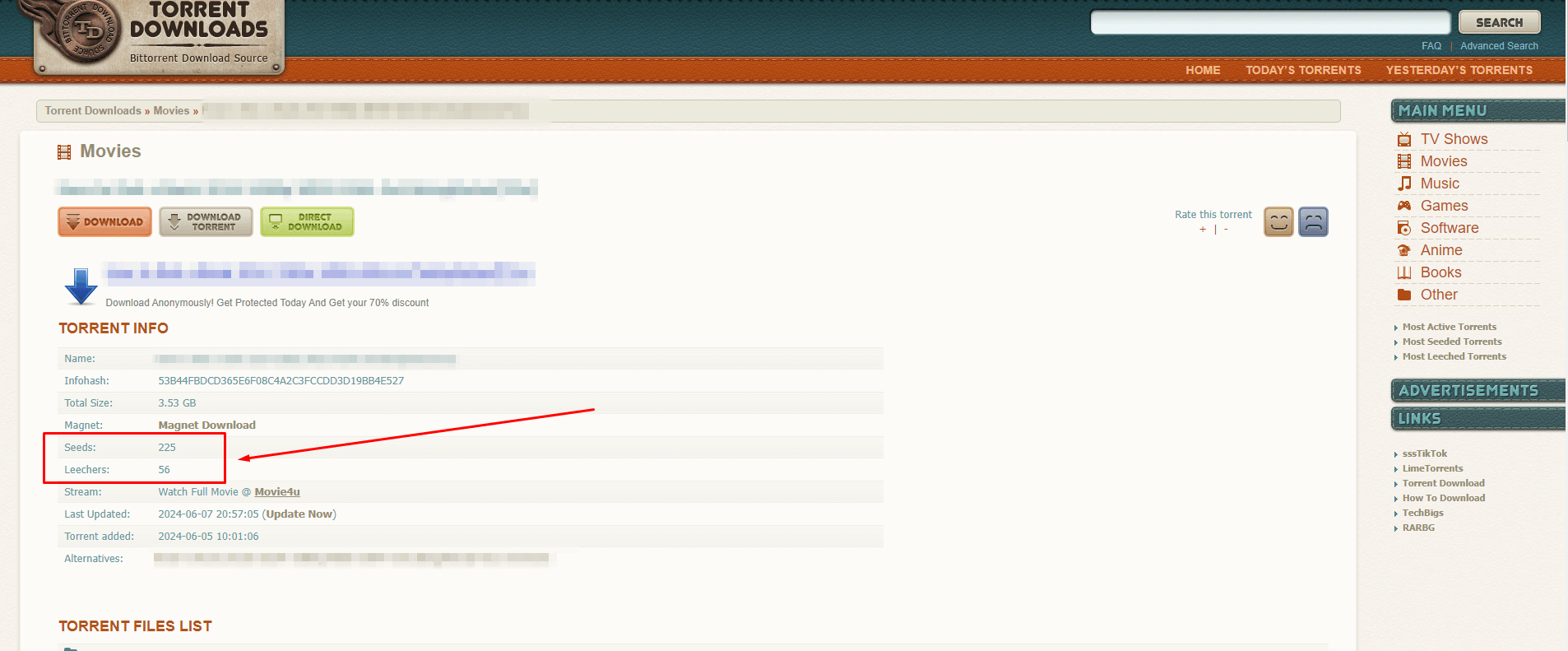Click the happy face rating icon
Viewport: 1568px width, 651px height.
click(1278, 221)
